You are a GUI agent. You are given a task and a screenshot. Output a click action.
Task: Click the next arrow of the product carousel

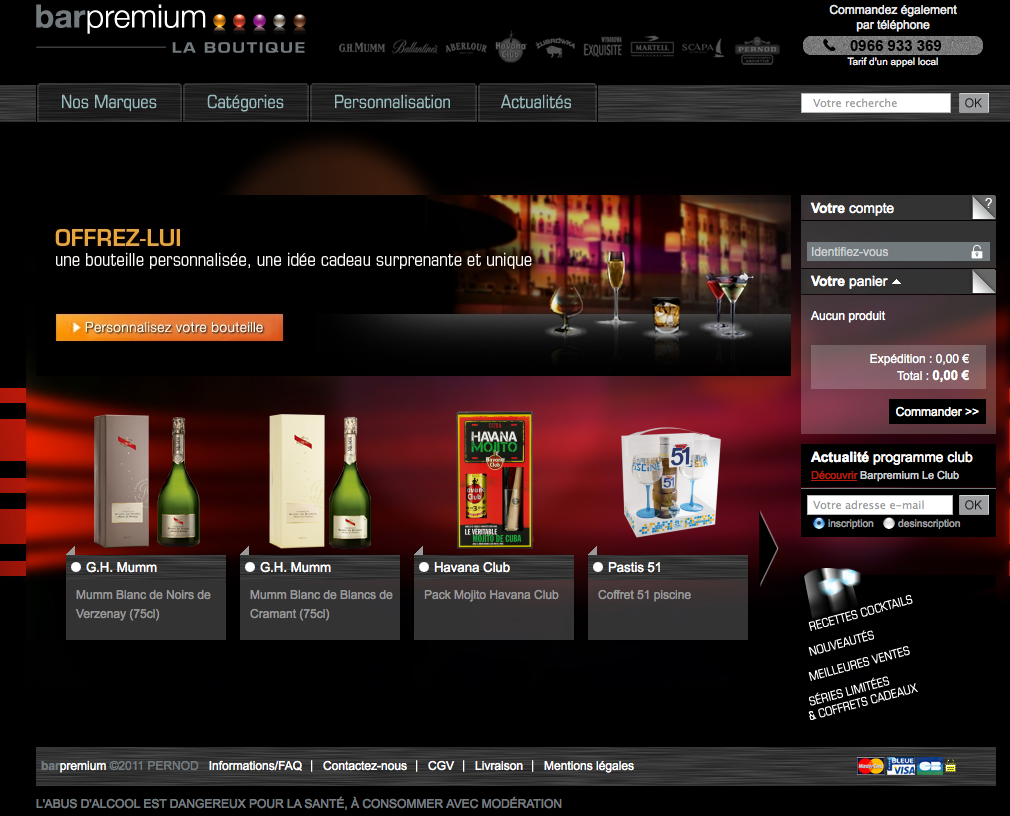pyautogui.click(x=768, y=548)
